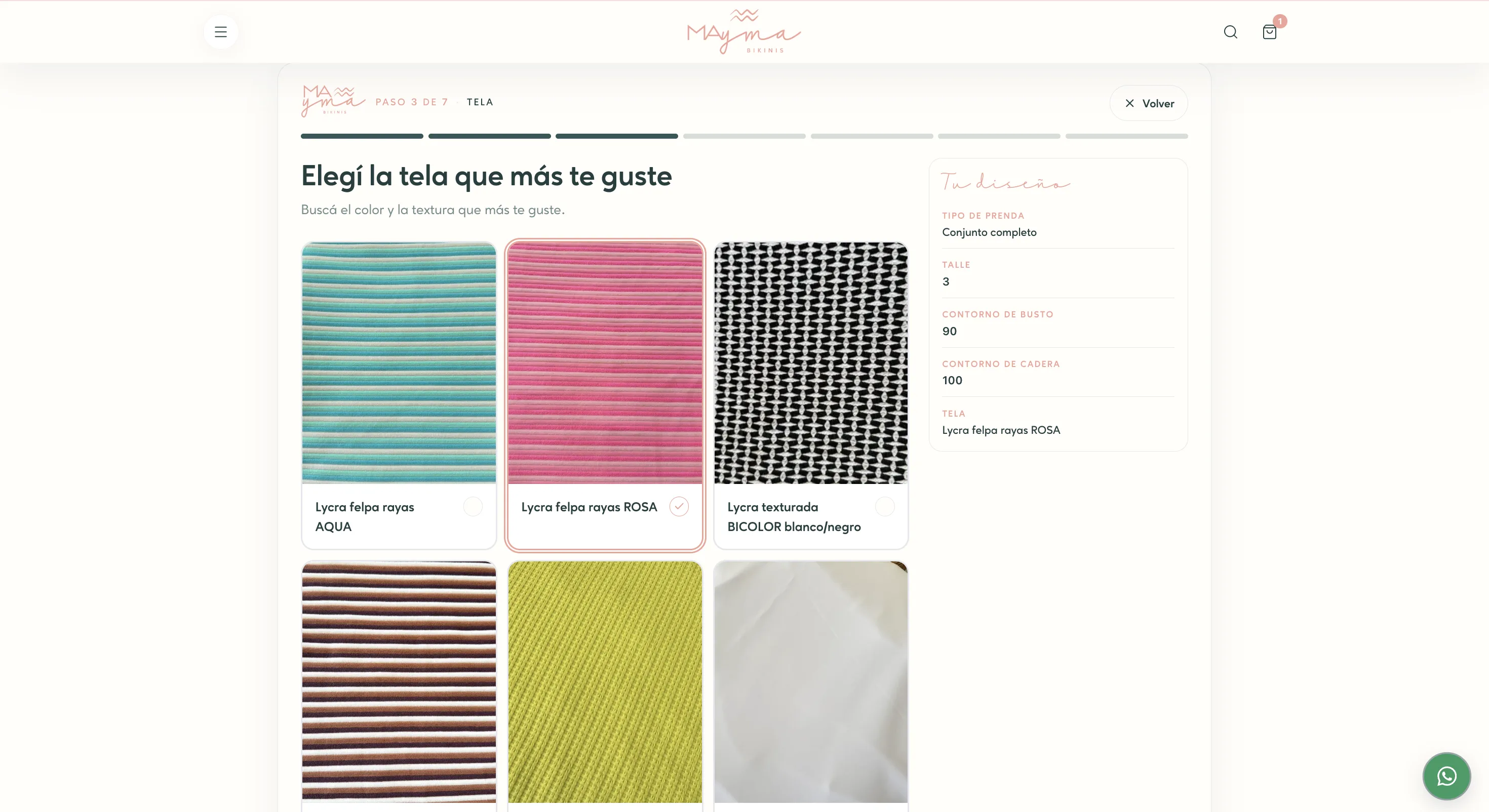Open the search magnifier icon
Screen dimensions: 1489x812
[x=1230, y=32]
